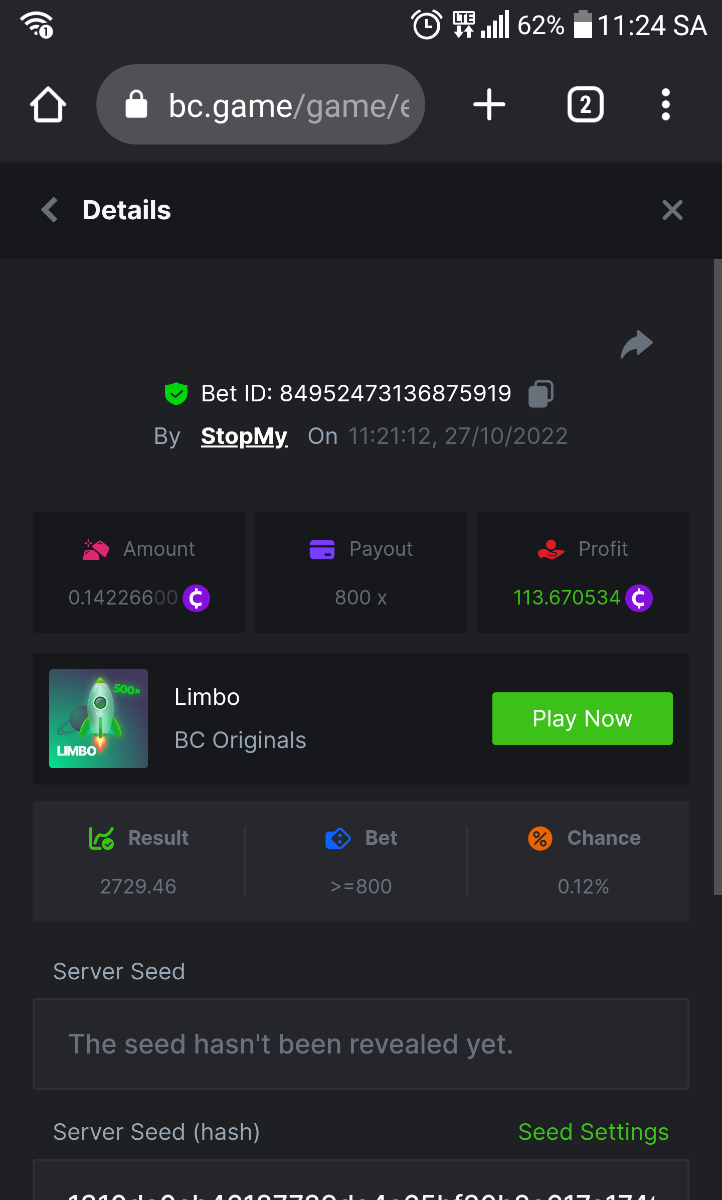Tap the Result chart icon
This screenshot has width=722, height=1200.
101,838
